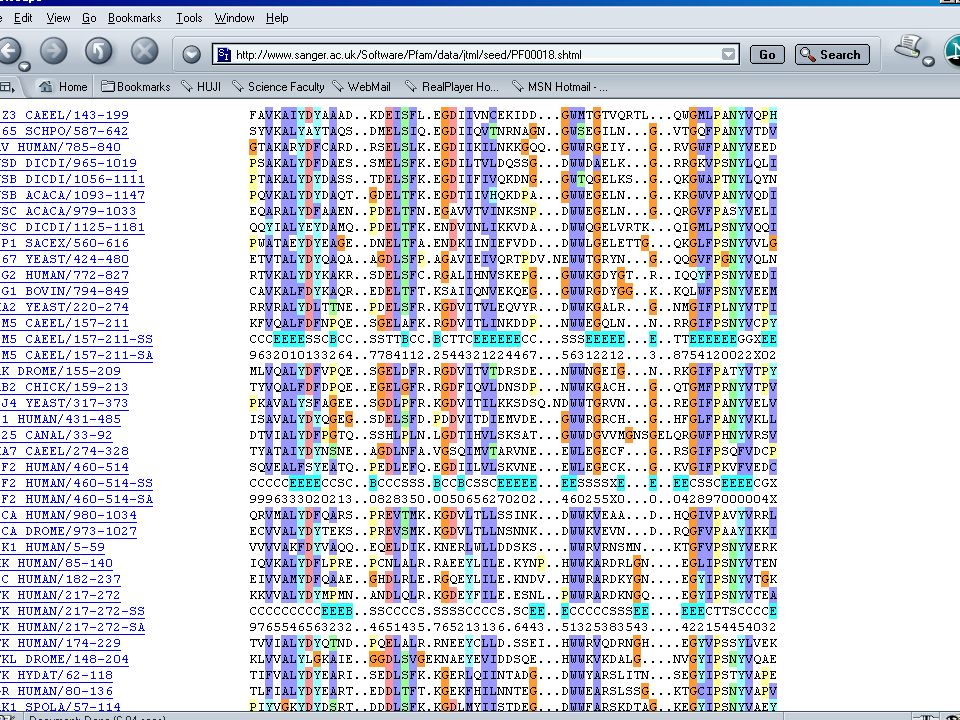Viewport: 960px width, 720px height.
Task: Open the HUMAN/980-1034 link
Action: (69, 515)
